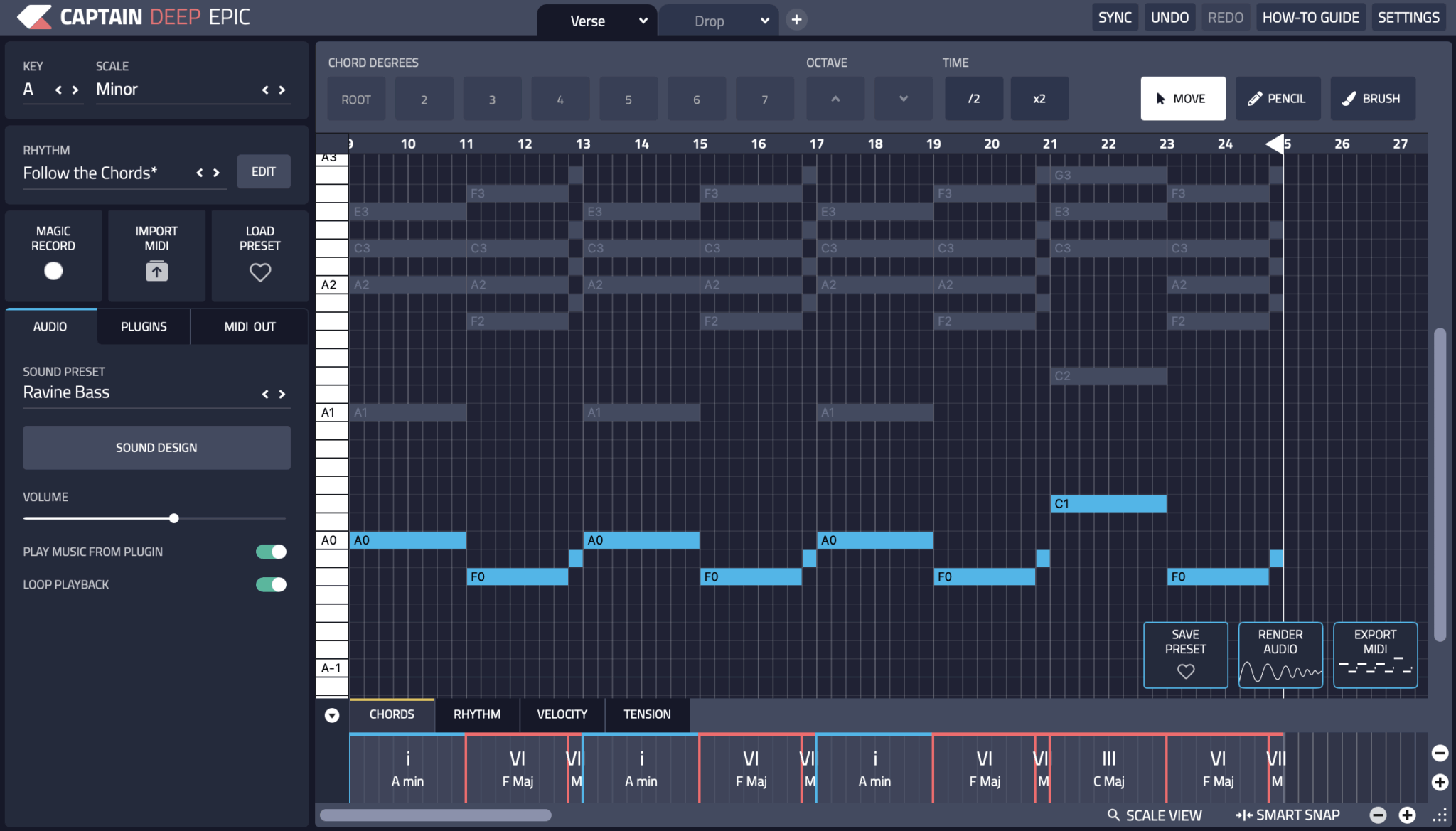Screen dimensions: 1456x831
Task: Click chord degree 7 button
Action: pos(765,99)
